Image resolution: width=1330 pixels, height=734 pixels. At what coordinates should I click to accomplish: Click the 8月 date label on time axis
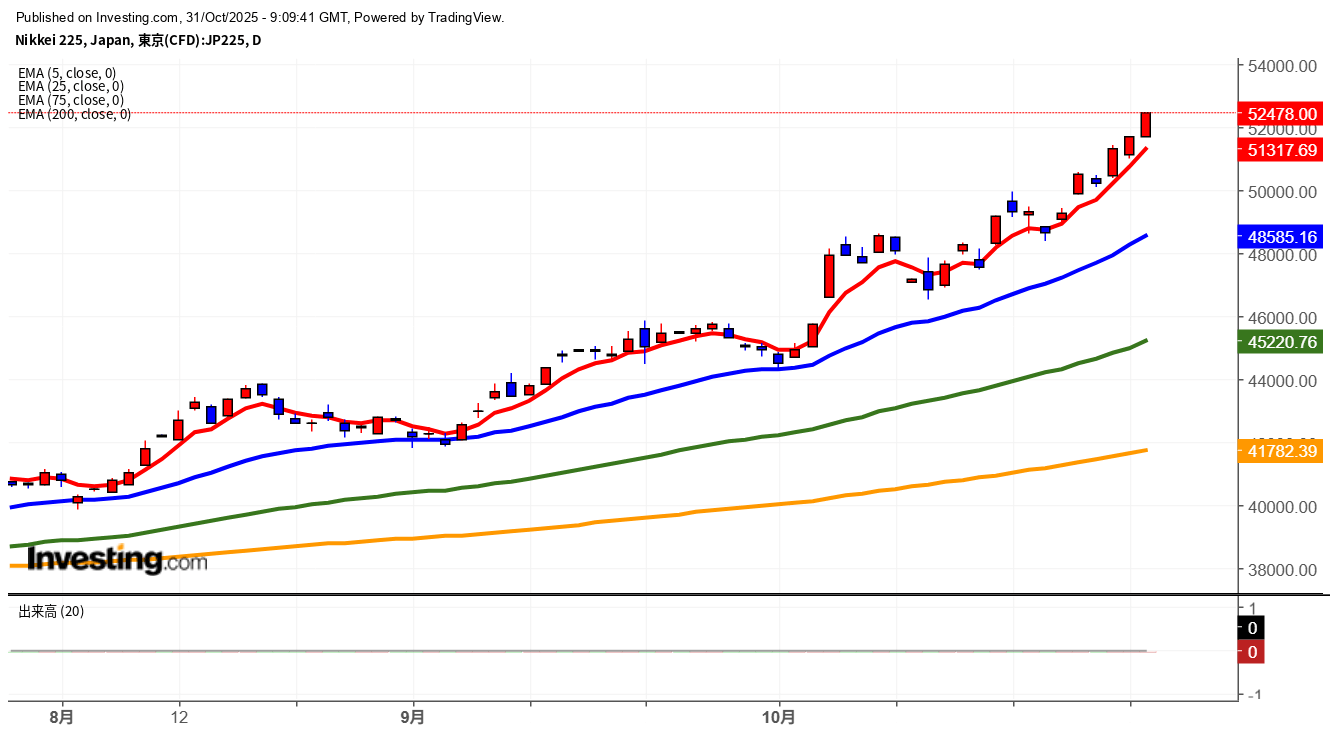[x=62, y=717]
